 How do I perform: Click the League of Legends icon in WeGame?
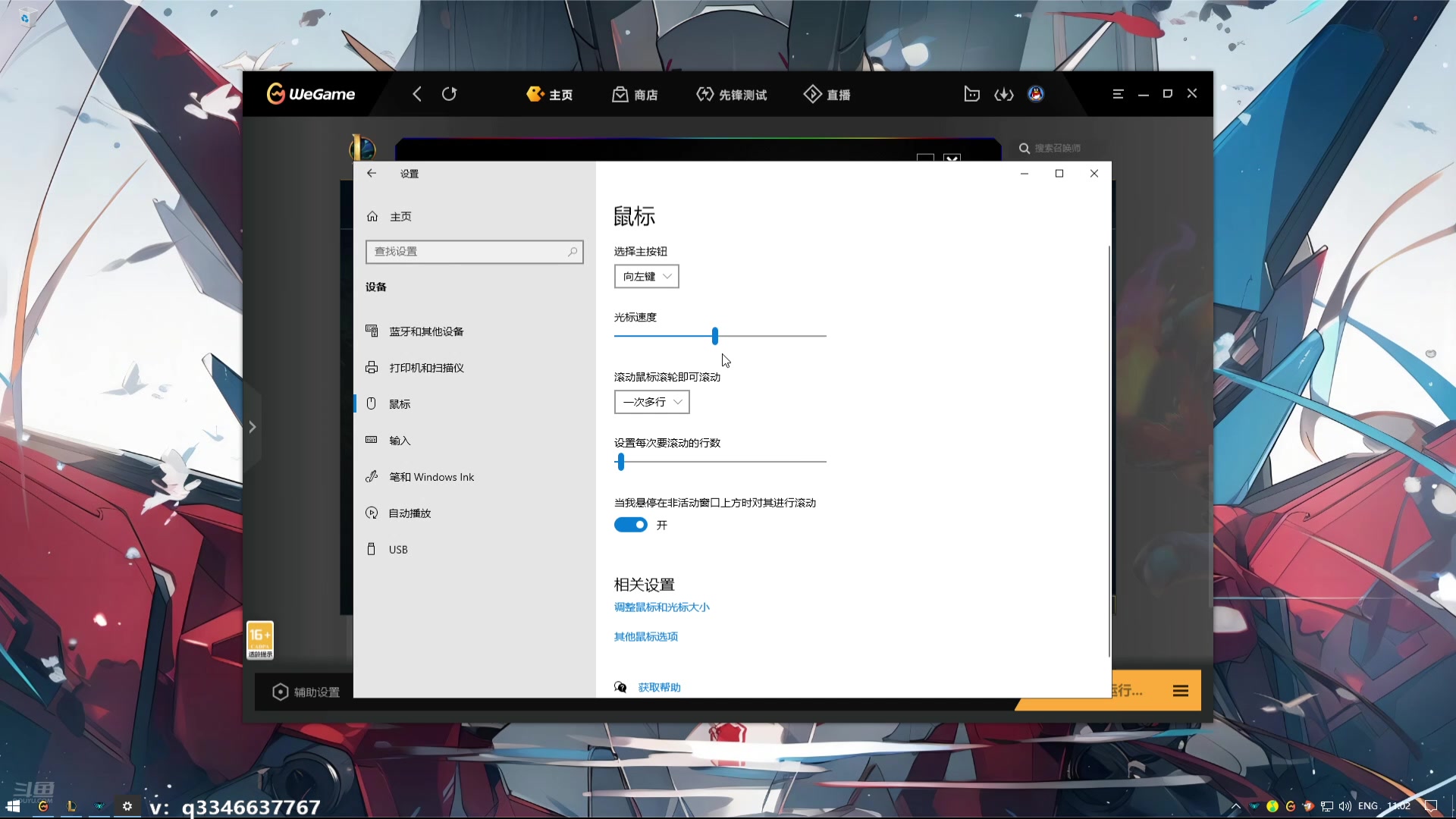coord(362,147)
